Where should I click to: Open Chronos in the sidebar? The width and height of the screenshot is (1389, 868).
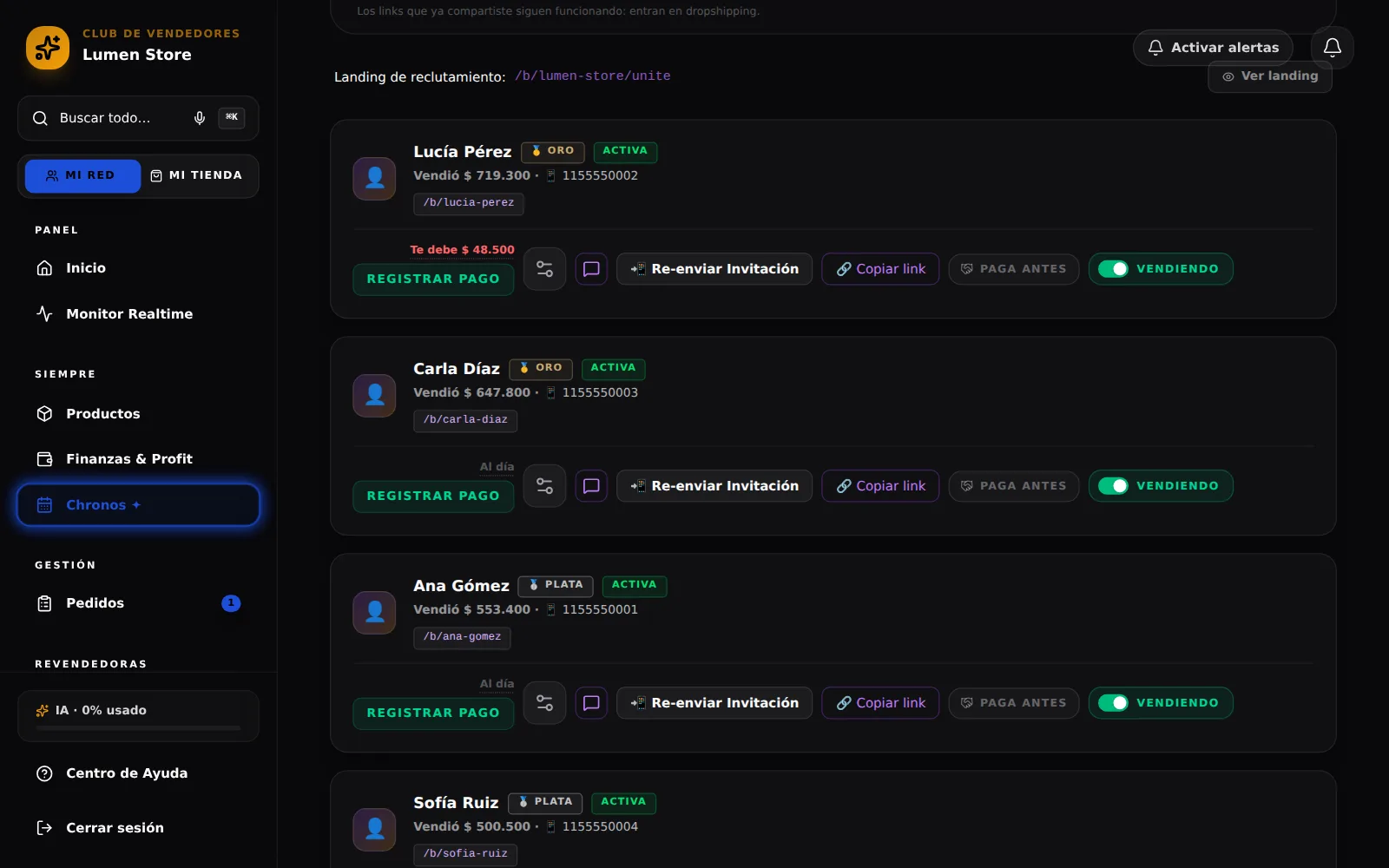(138, 505)
